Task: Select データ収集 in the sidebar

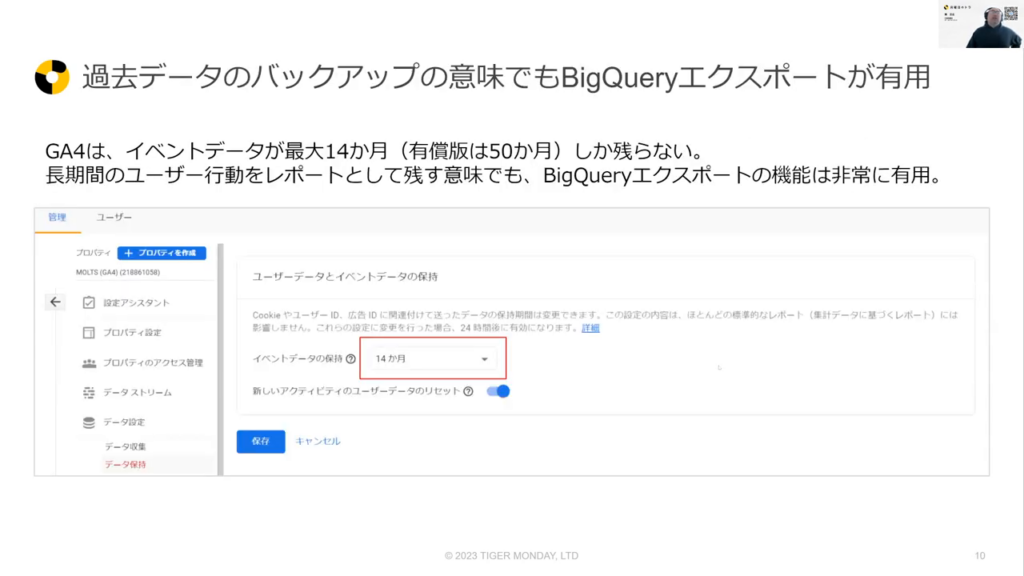Action: (x=125, y=447)
